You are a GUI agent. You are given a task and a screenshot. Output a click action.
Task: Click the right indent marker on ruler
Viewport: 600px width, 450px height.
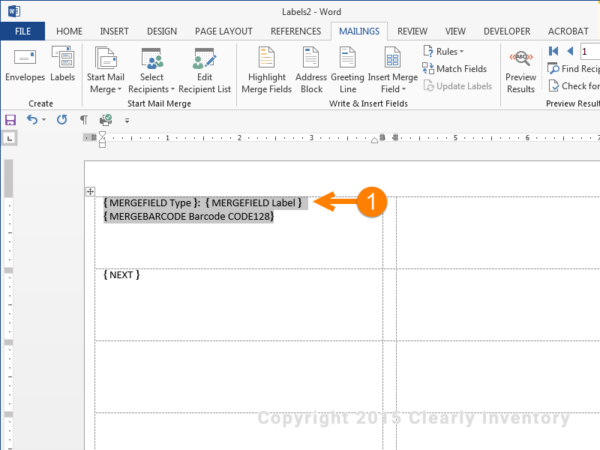coord(374,141)
